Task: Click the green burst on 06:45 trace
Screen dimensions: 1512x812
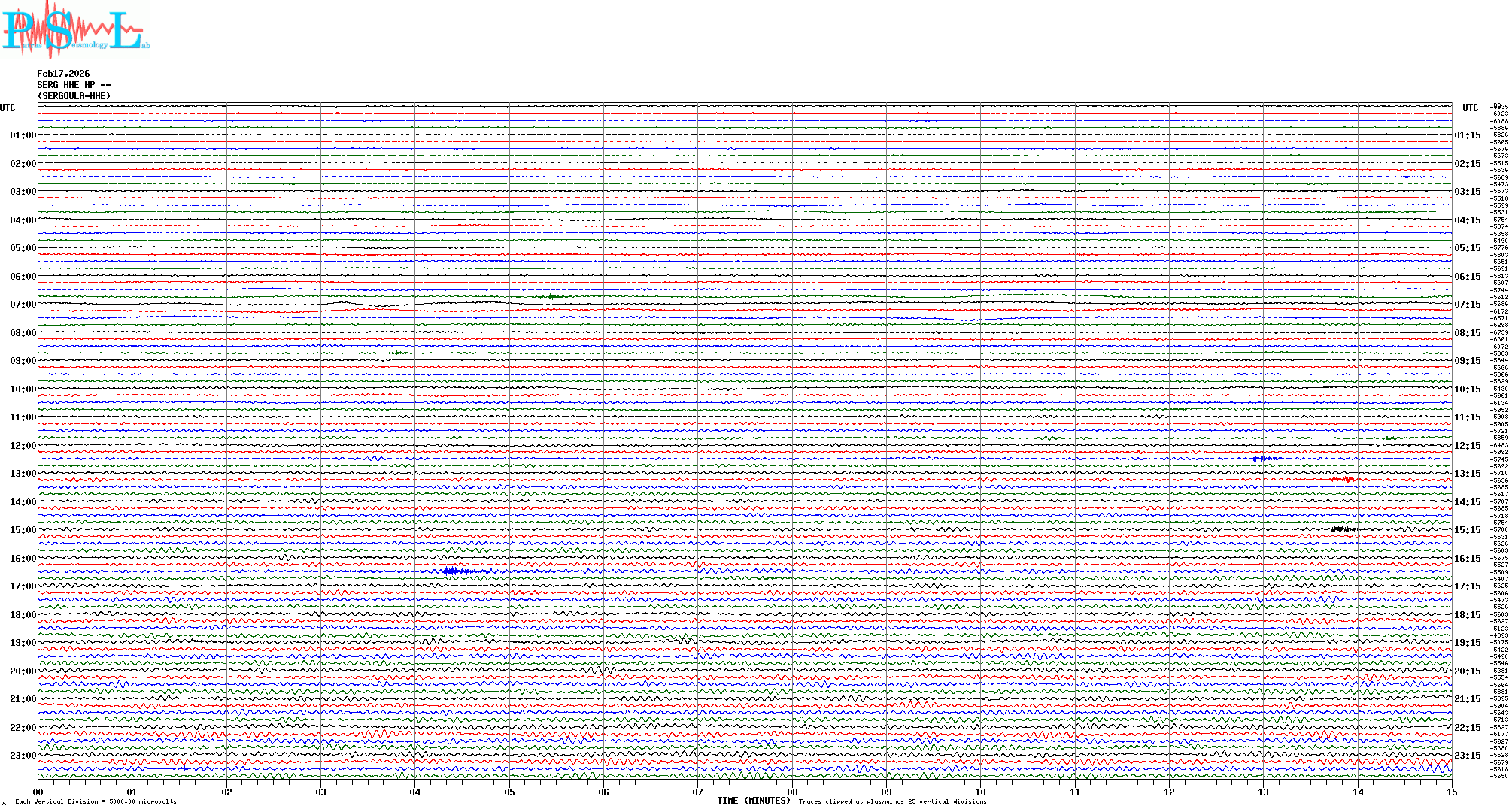Action: click(551, 297)
